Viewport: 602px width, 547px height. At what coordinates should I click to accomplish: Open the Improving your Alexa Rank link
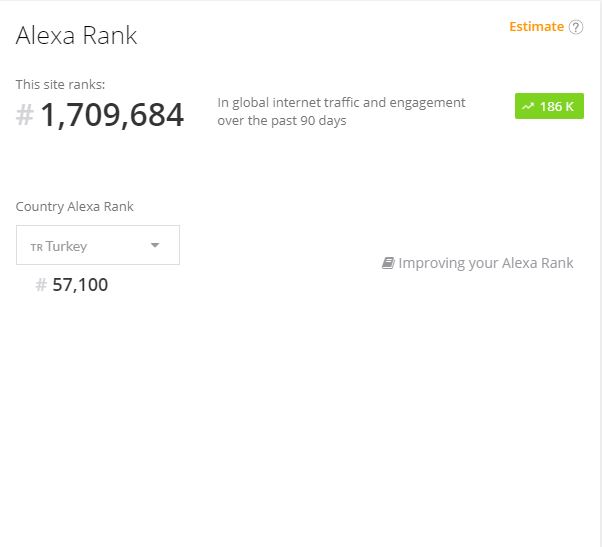coord(486,263)
